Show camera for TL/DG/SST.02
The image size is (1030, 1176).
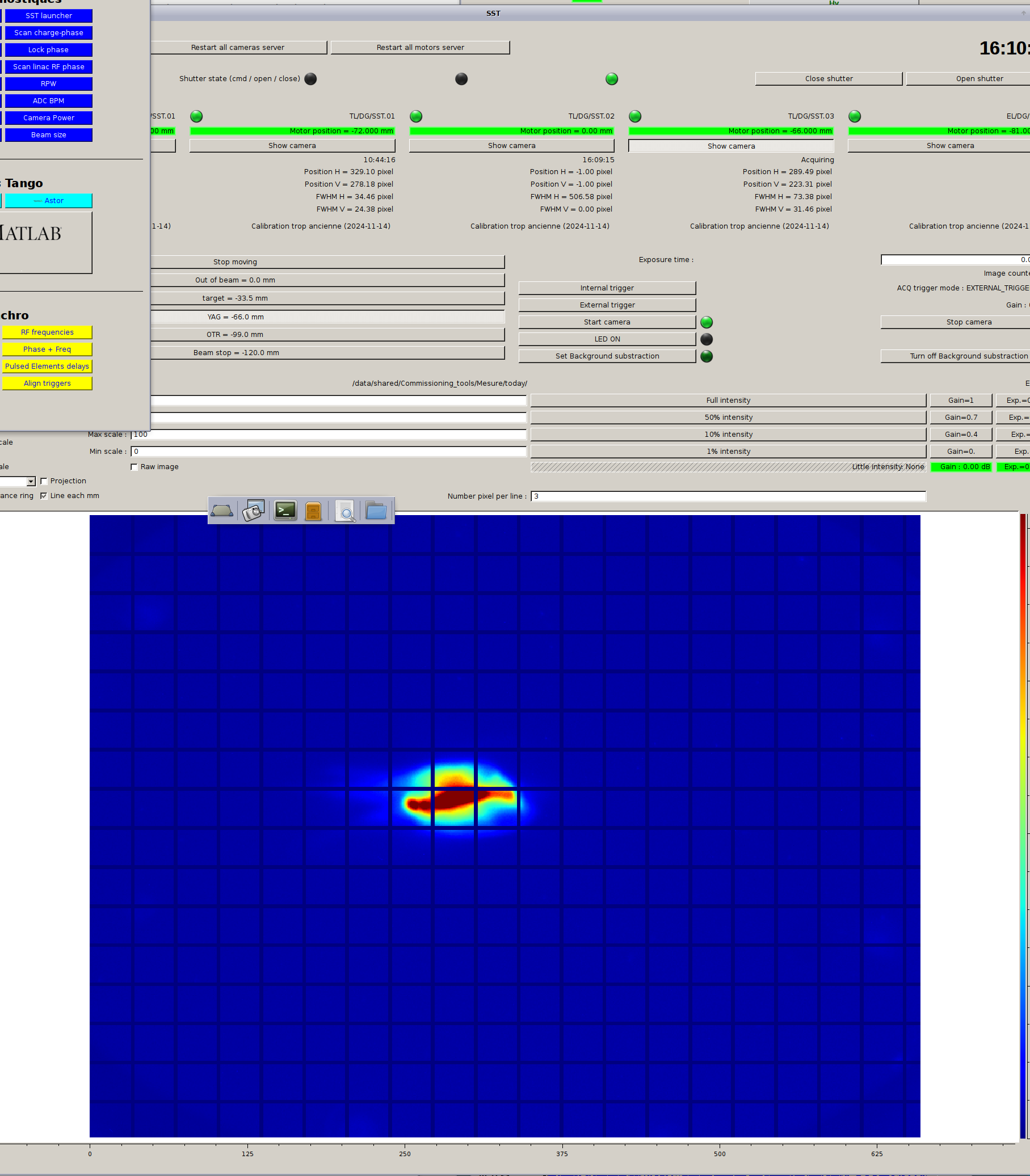click(x=511, y=145)
